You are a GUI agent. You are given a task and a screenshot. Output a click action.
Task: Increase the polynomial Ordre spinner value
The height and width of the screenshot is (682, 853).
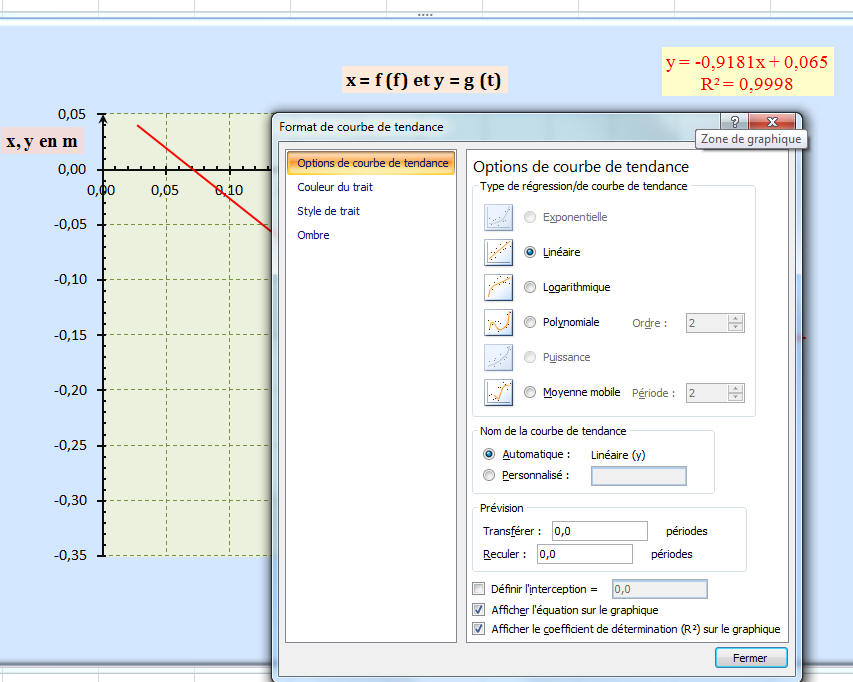pyautogui.click(x=735, y=319)
